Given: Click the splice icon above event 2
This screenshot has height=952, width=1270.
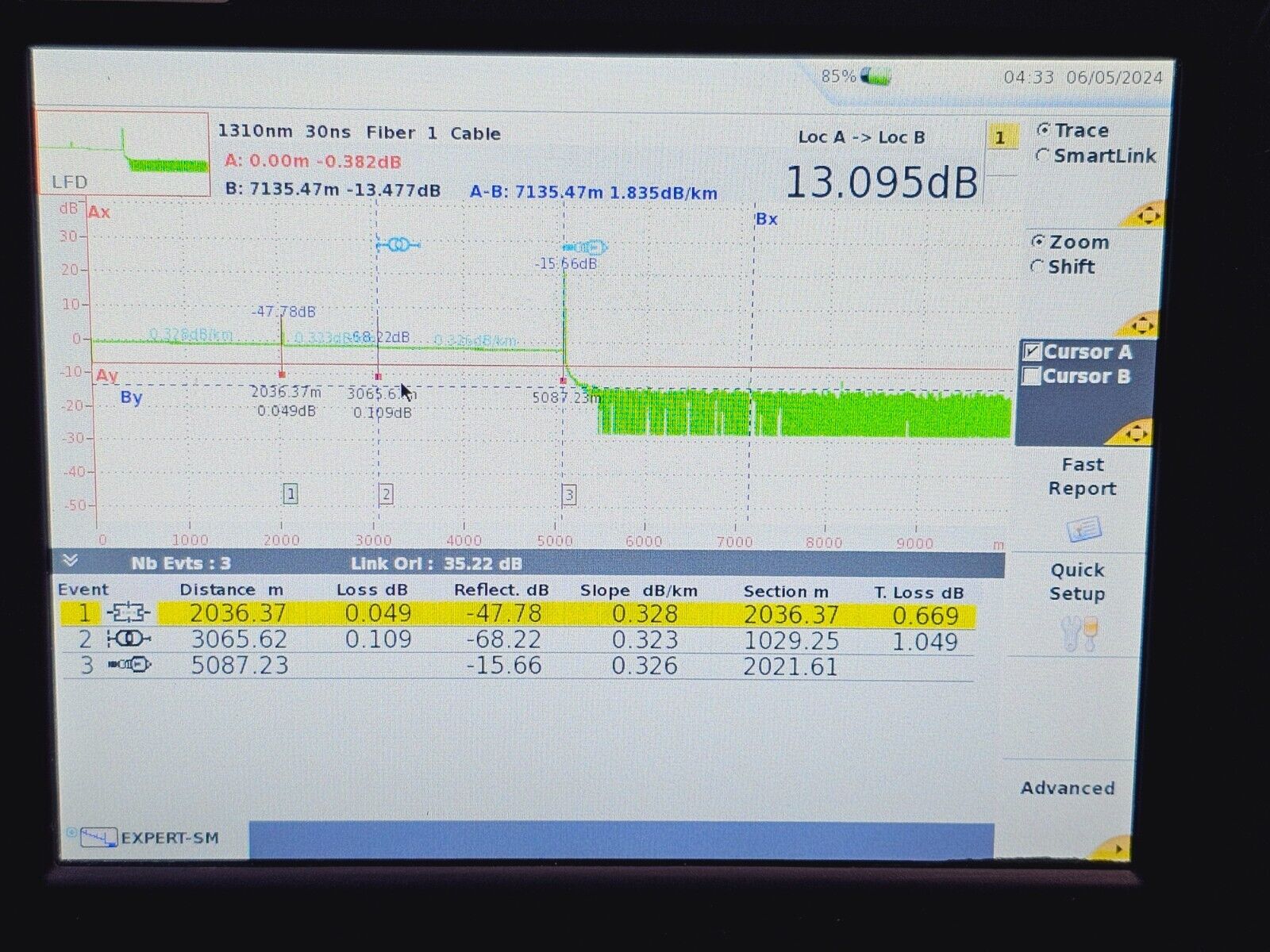Looking at the screenshot, I should coord(398,245).
